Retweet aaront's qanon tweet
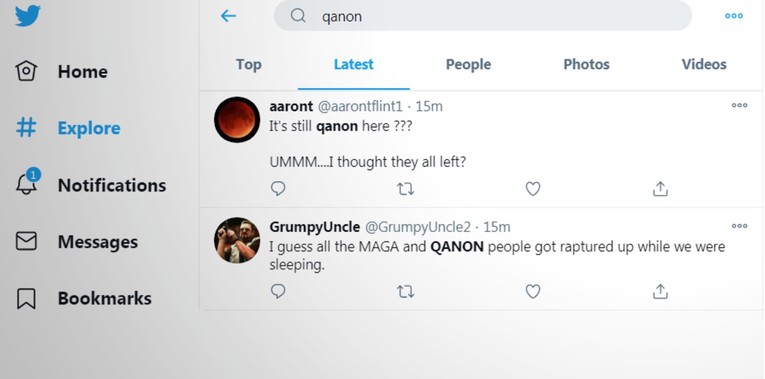Viewport: 765px width, 379px height. [405, 189]
